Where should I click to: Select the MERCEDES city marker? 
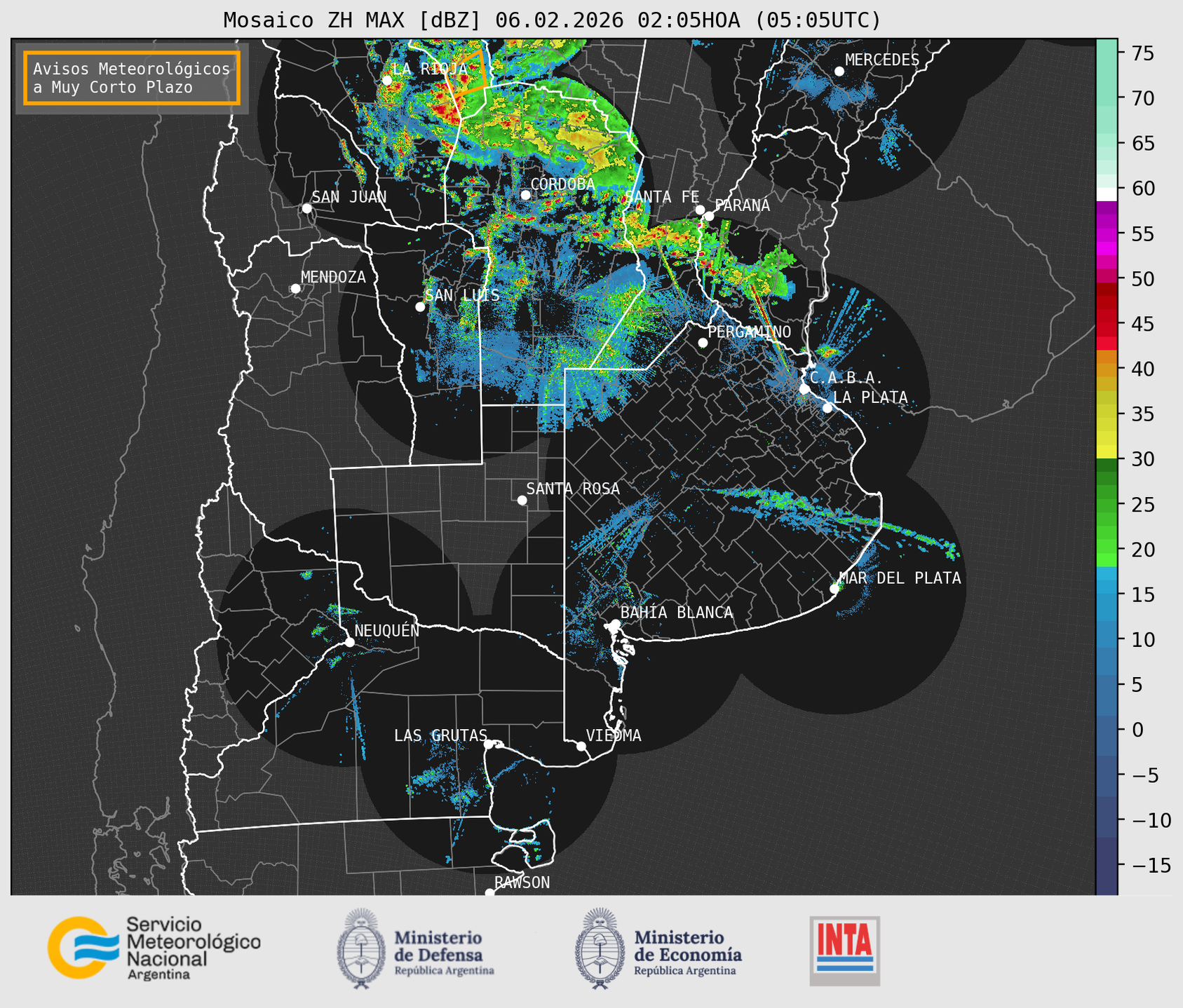point(839,71)
